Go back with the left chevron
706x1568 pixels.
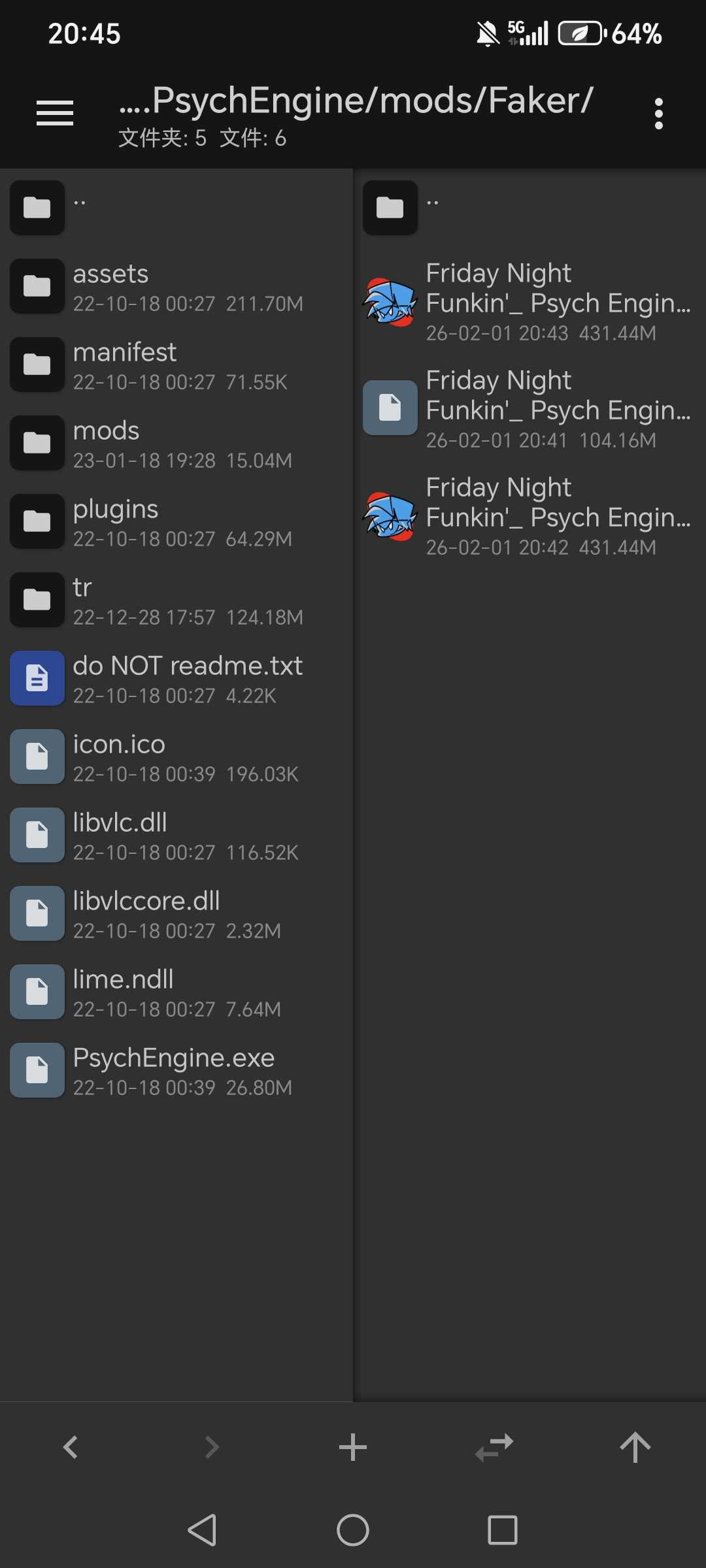point(71,1446)
